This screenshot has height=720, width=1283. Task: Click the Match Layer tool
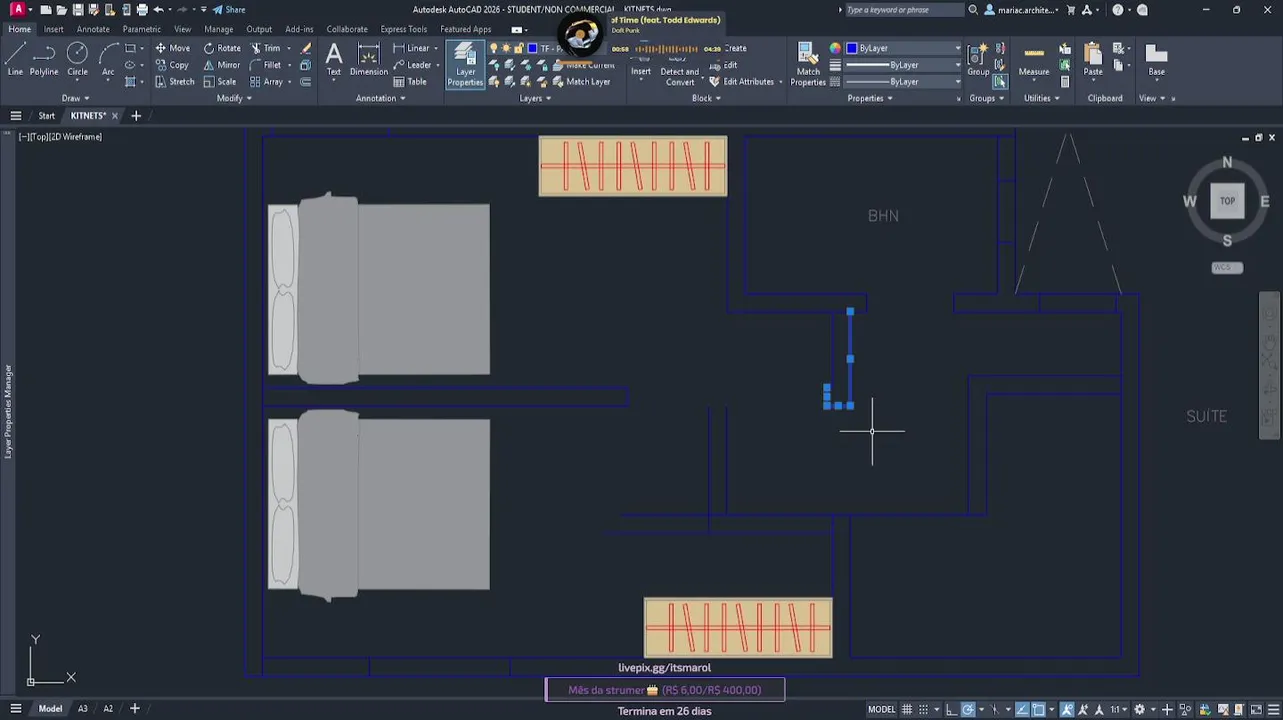(x=580, y=82)
